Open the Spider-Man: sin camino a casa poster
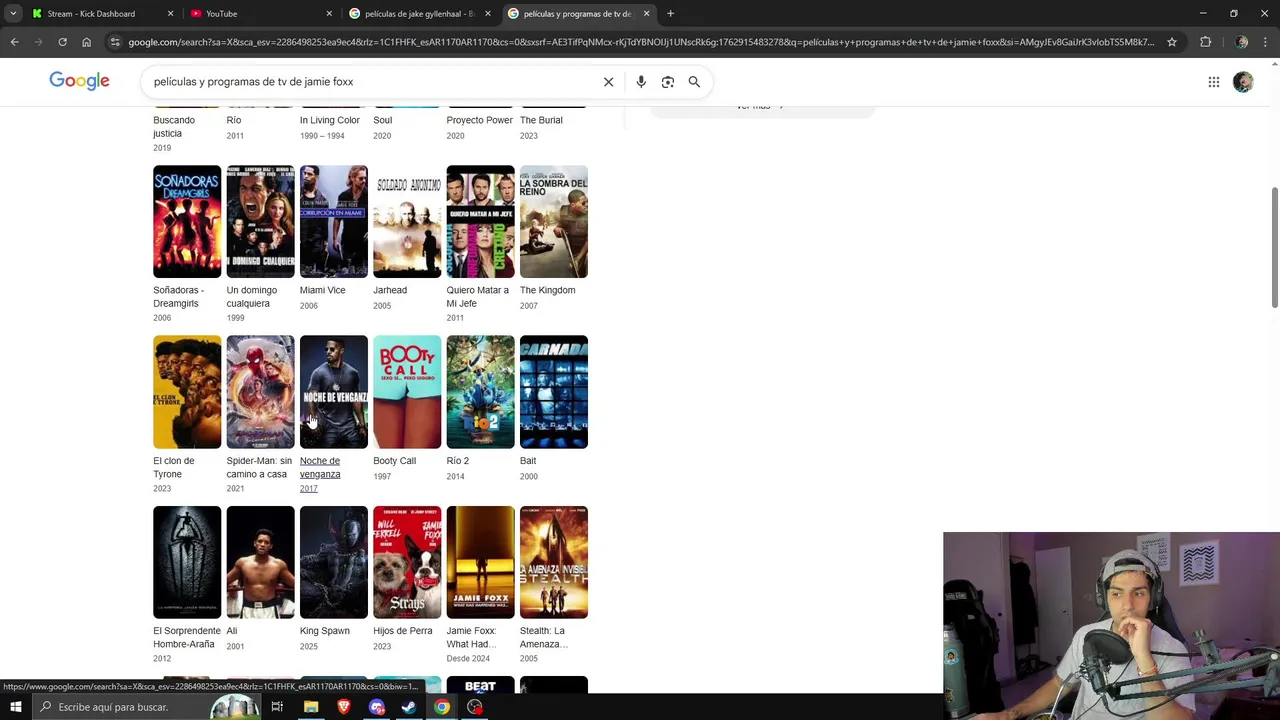This screenshot has height=720, width=1280. point(260,392)
